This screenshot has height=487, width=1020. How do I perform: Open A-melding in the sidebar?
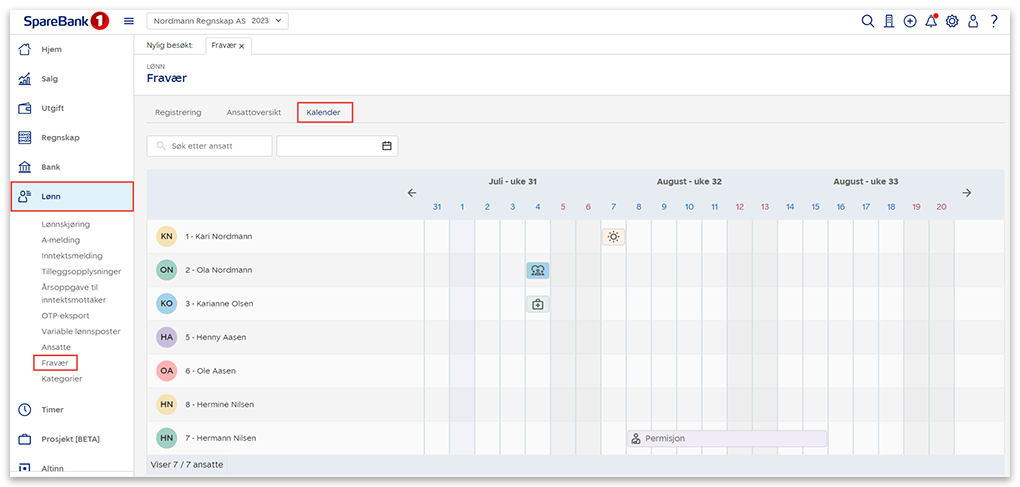coord(61,240)
